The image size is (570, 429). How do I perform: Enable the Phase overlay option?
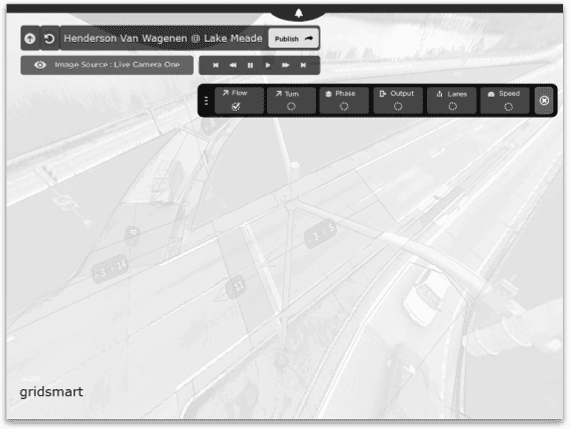pos(344,107)
